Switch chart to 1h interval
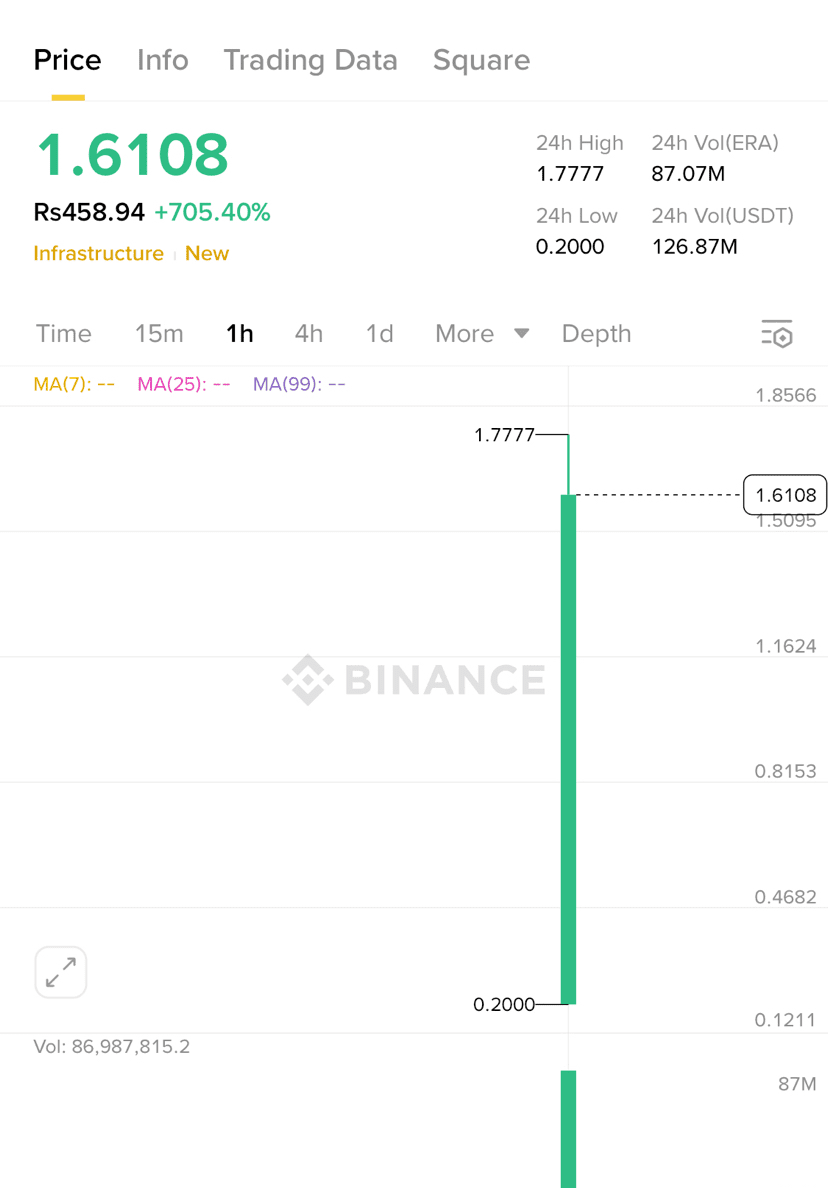Screen dimensions: 828x1188 coord(240,334)
